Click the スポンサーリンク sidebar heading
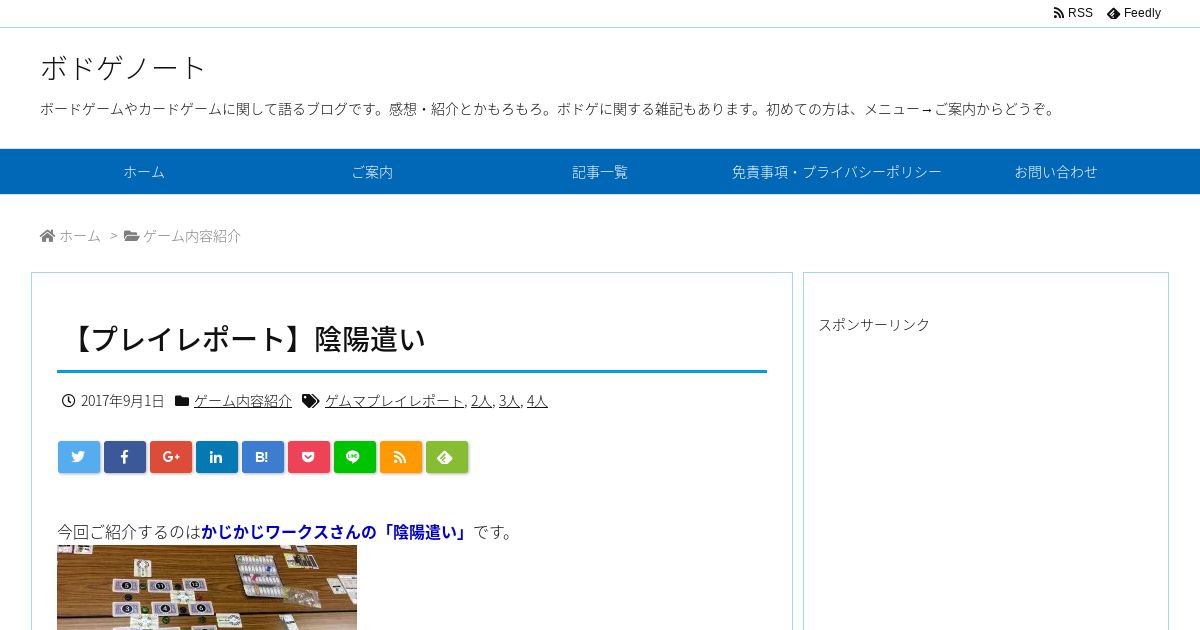This screenshot has height=630, width=1200. click(x=874, y=324)
